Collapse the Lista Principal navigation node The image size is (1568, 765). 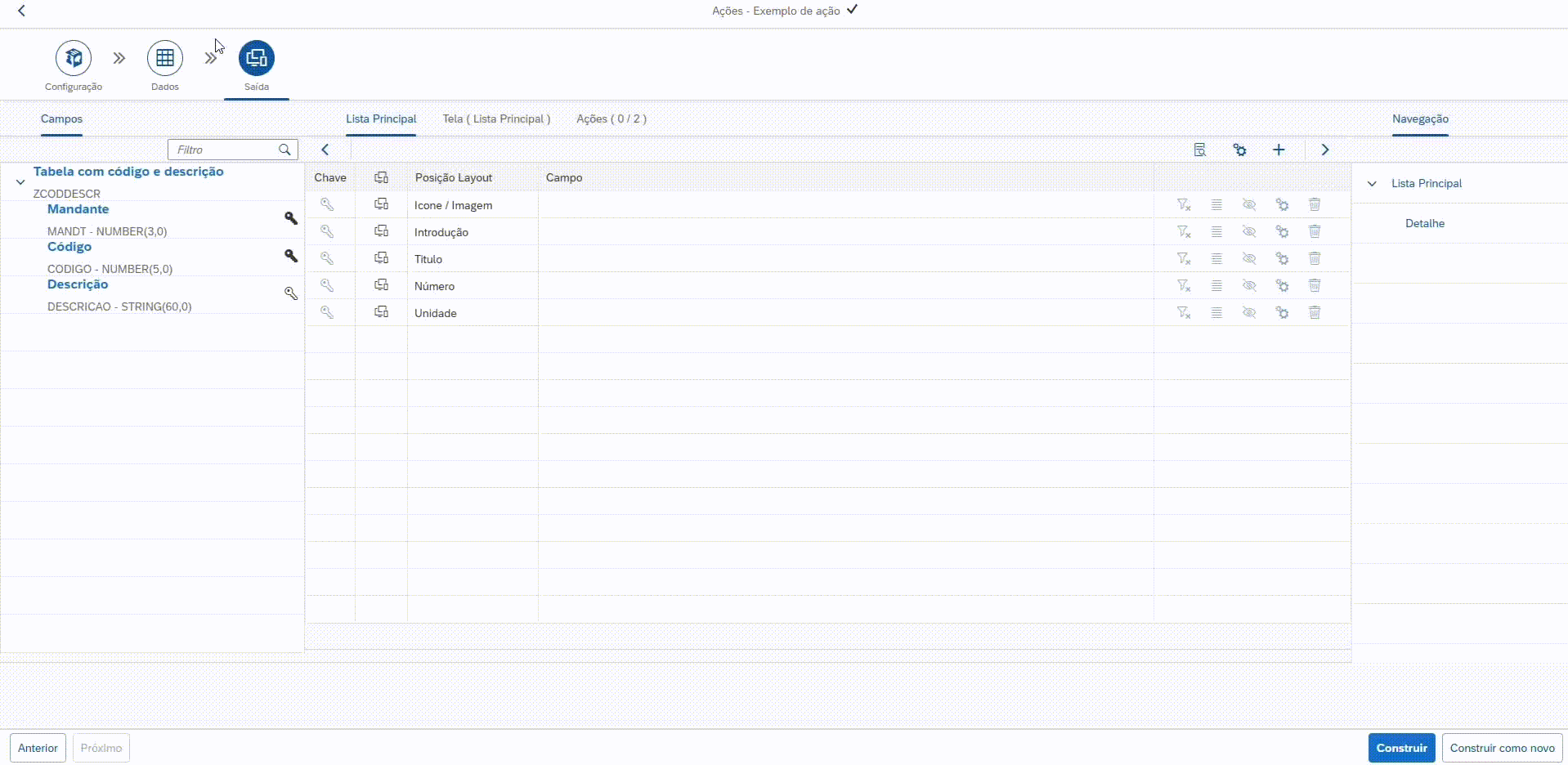(x=1372, y=184)
